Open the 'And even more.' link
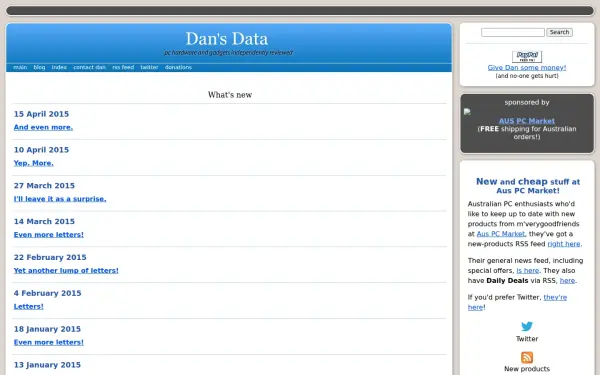 43,127
